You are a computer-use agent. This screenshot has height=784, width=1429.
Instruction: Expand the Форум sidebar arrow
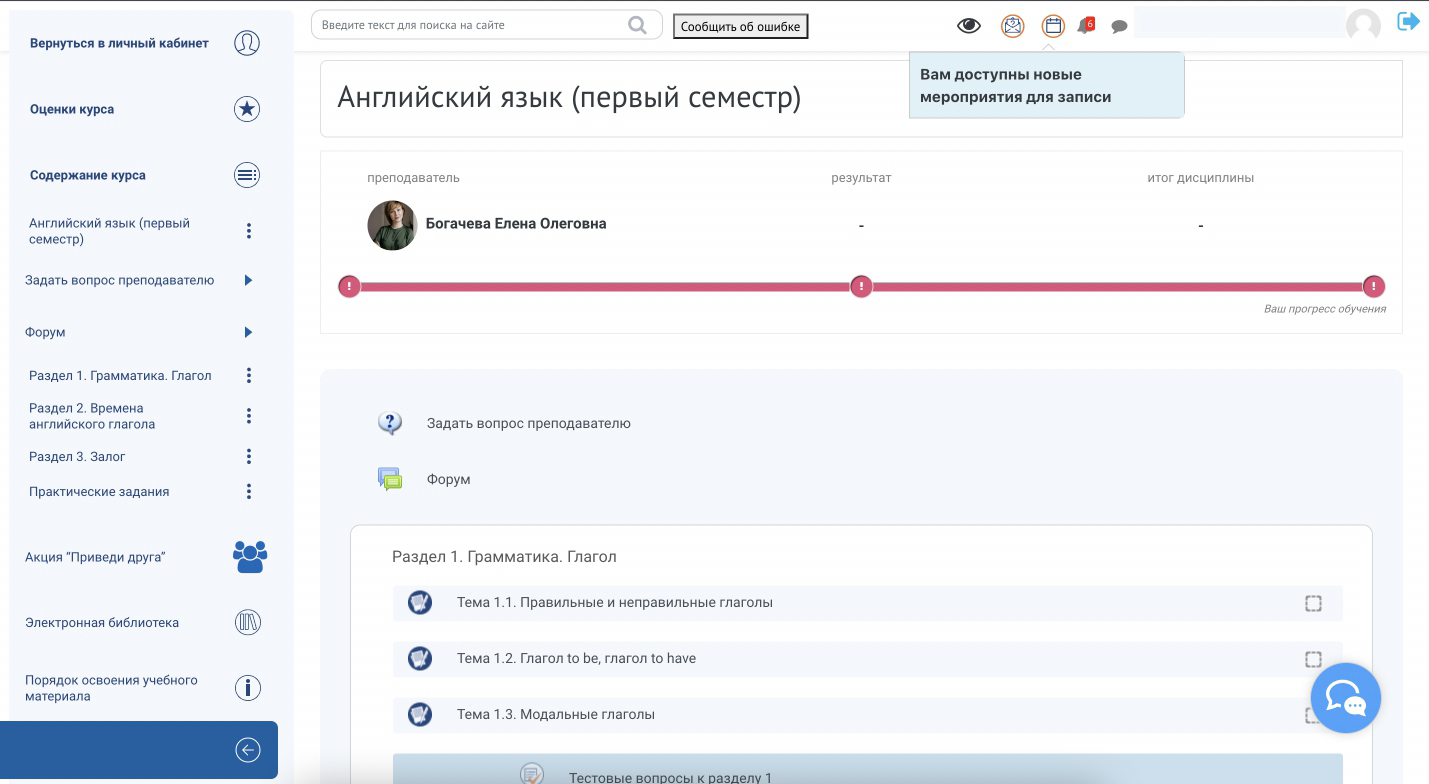click(248, 332)
